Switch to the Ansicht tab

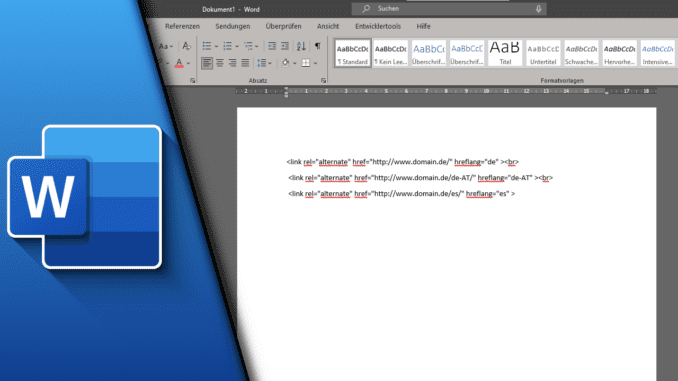328,26
